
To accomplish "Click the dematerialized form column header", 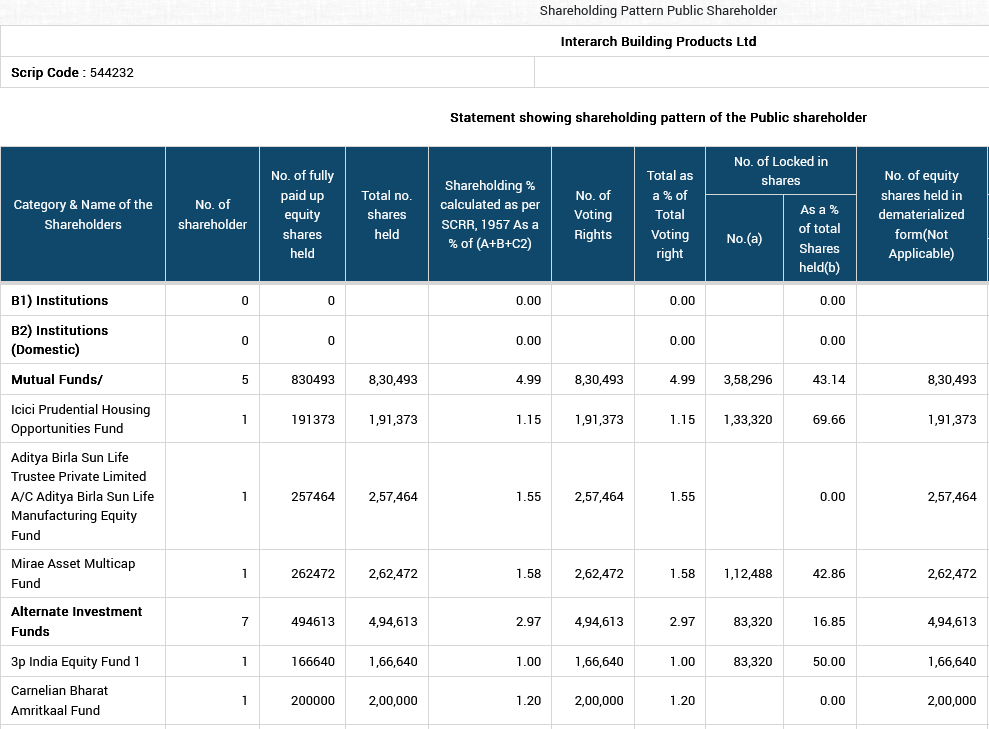I will point(922,214).
